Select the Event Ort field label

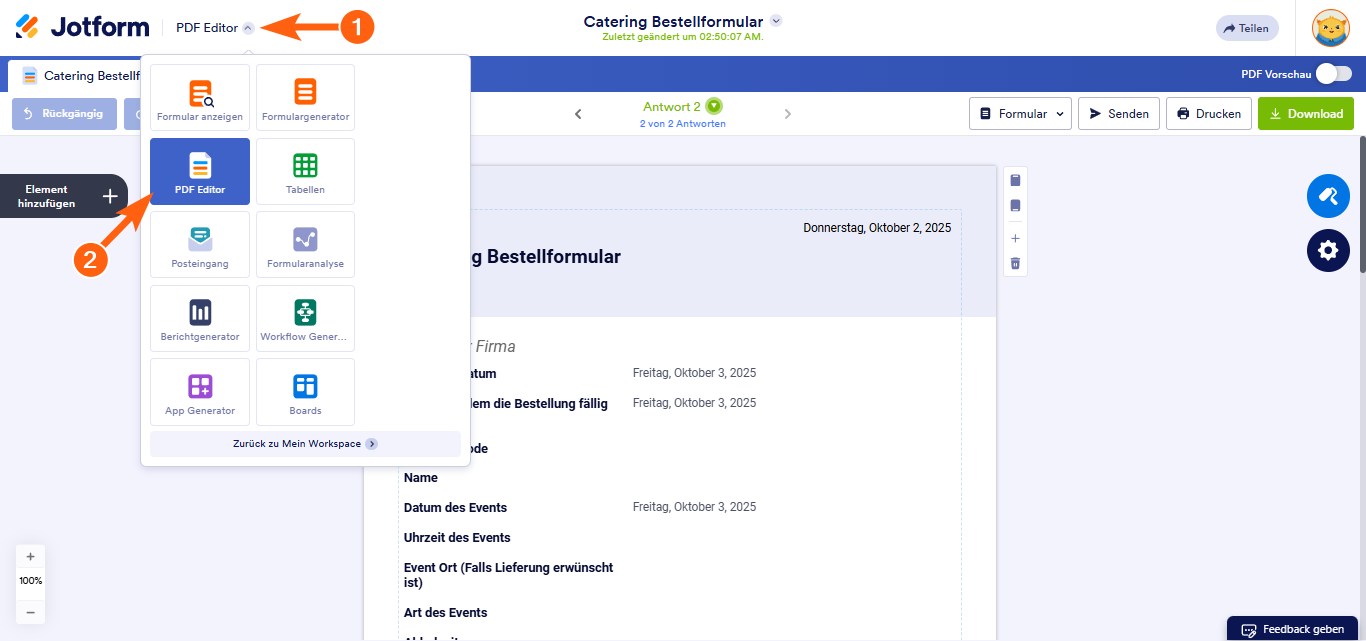(508, 575)
